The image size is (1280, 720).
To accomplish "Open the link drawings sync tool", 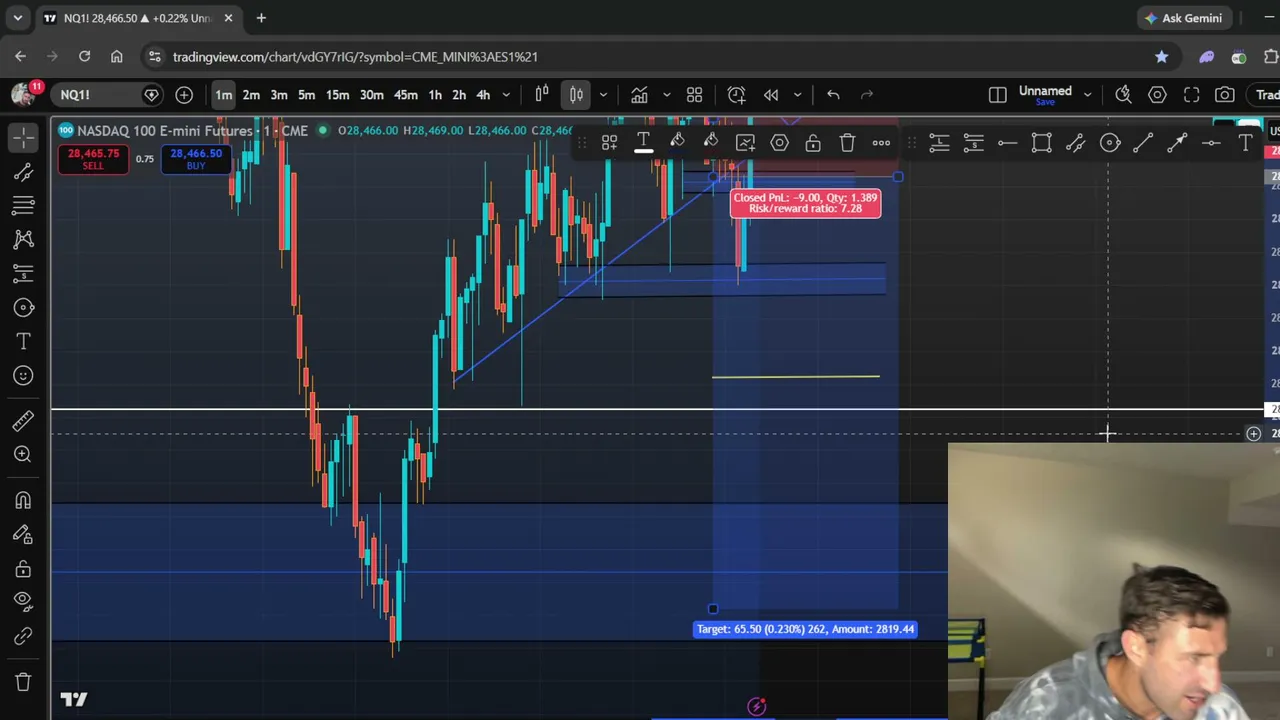I will (x=23, y=637).
